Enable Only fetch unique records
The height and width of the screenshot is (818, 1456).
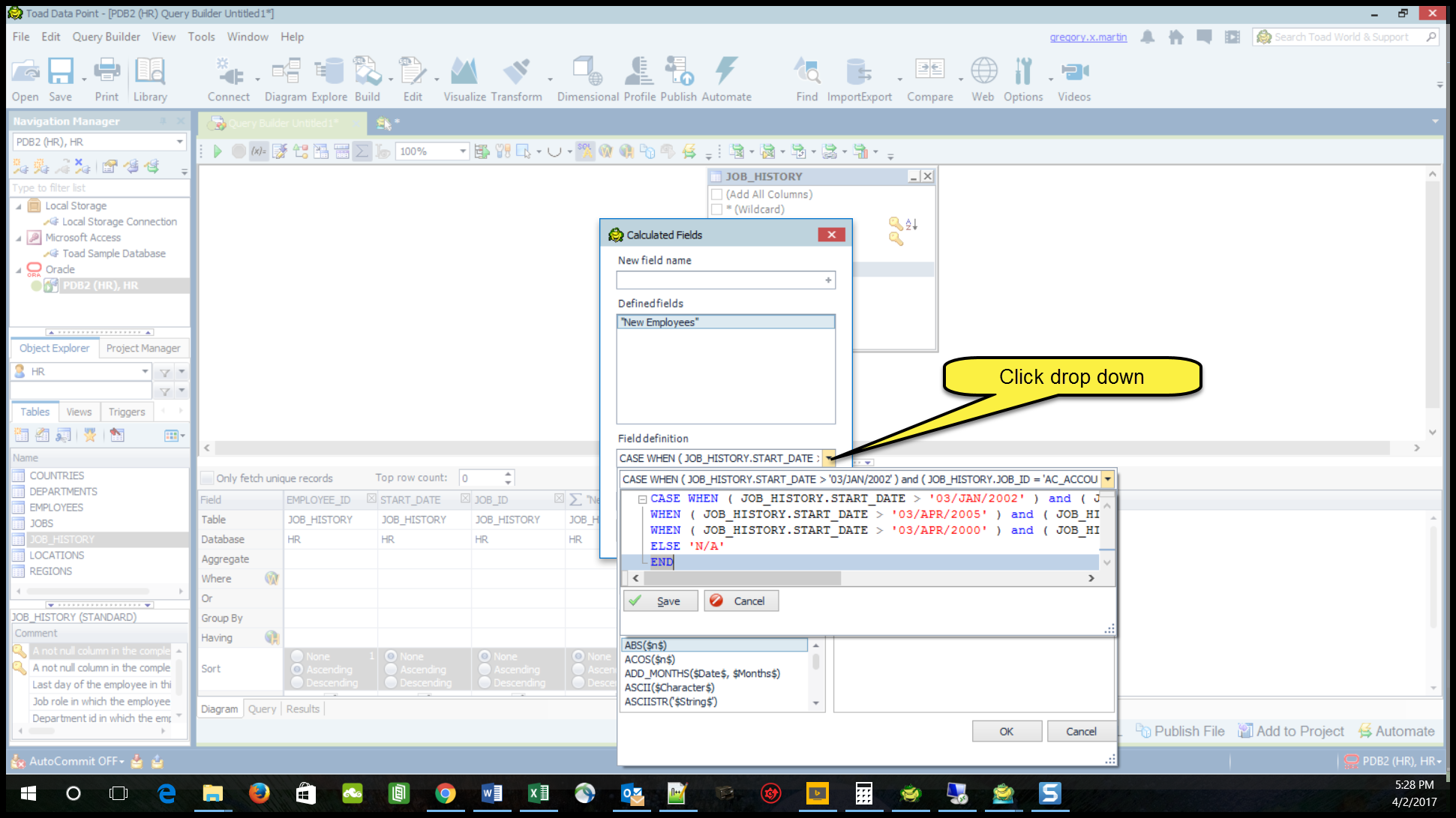pyautogui.click(x=207, y=478)
